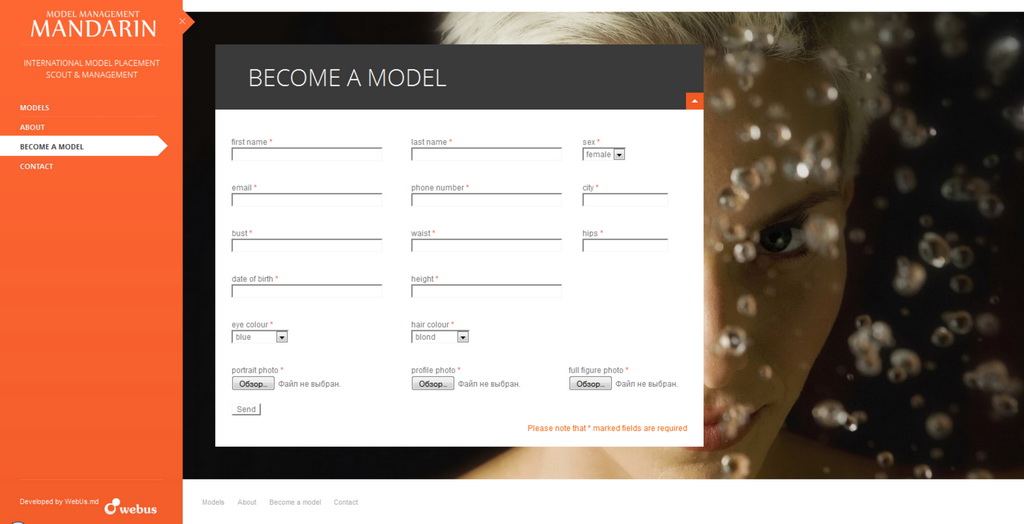This screenshot has width=1024, height=524.
Task: Click the footer Contact link
Action: [346, 502]
